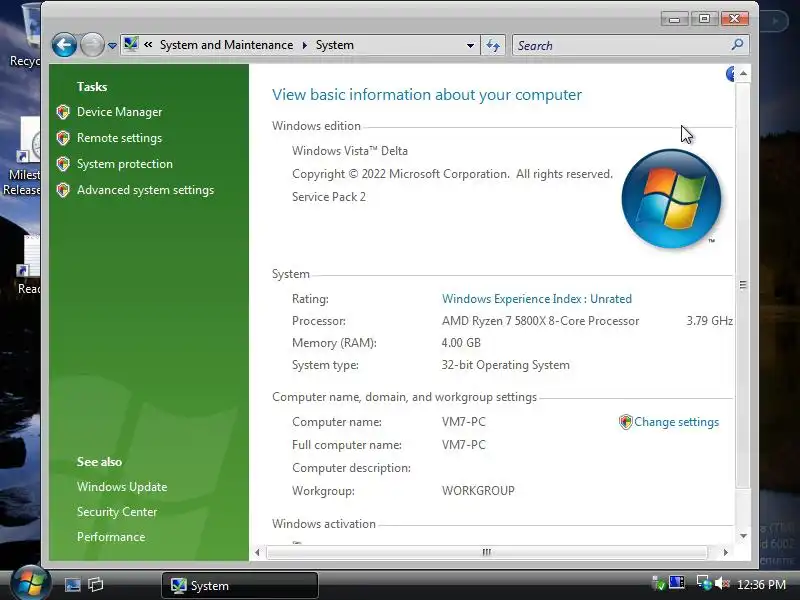800x600 pixels.
Task: Click the System breadcrumb item
Action: 335,45
